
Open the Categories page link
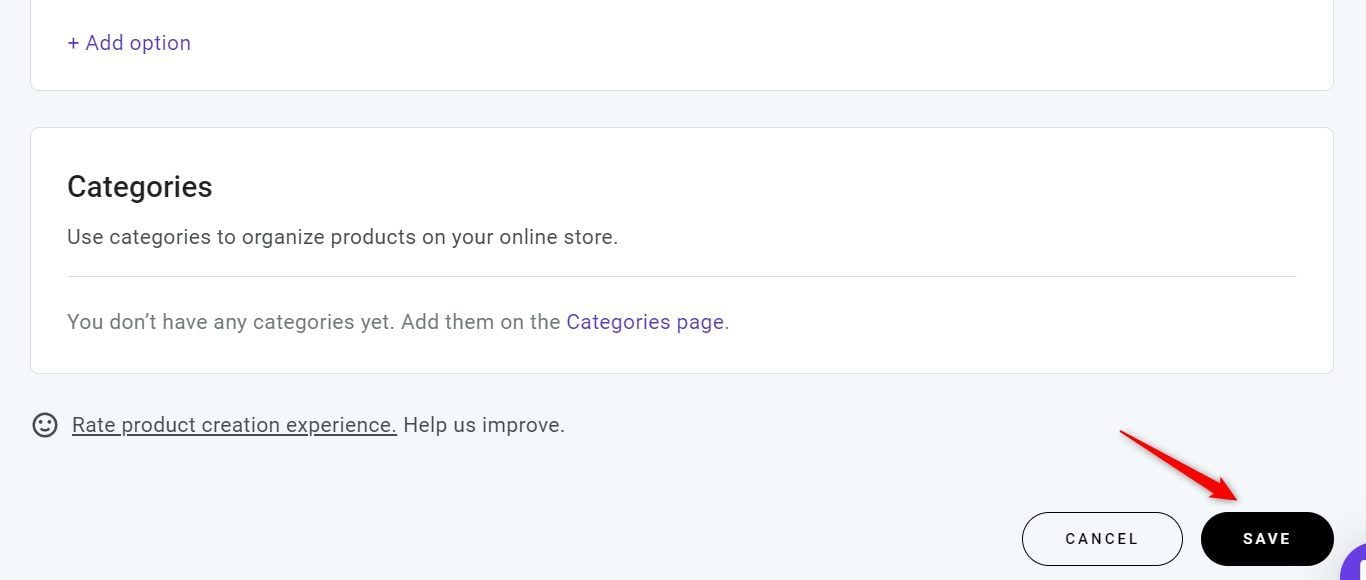(x=645, y=322)
